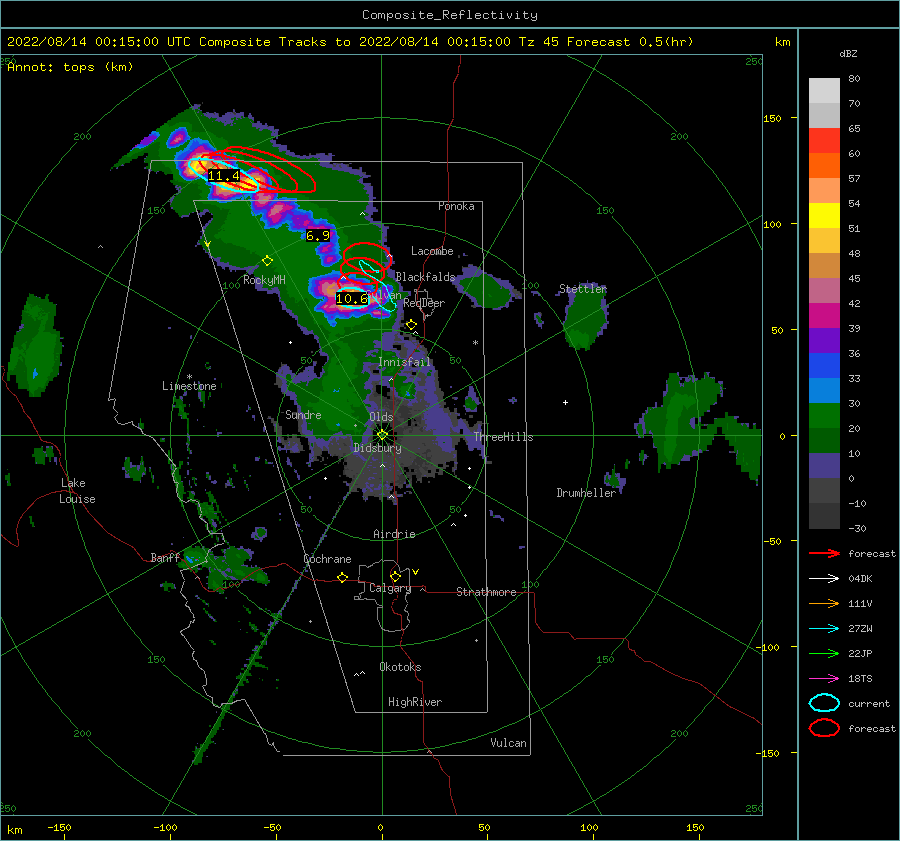Screen dimensions: 900x841
Task: Click the red forecast ellipse near Lacombe
Action: pos(367,256)
